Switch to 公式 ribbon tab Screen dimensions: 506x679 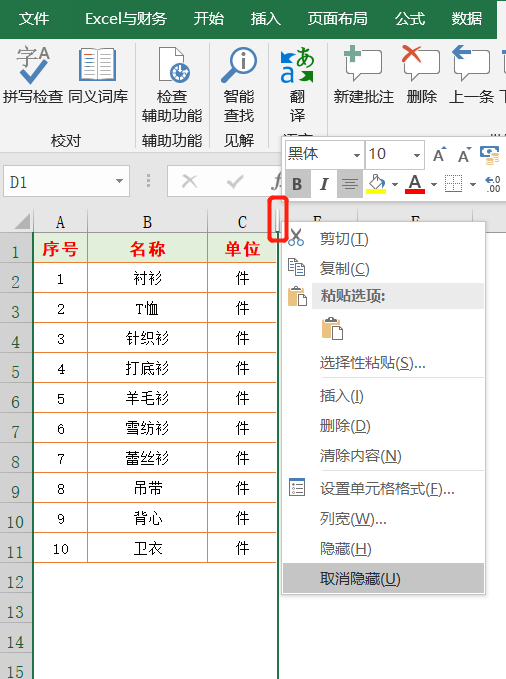click(409, 19)
